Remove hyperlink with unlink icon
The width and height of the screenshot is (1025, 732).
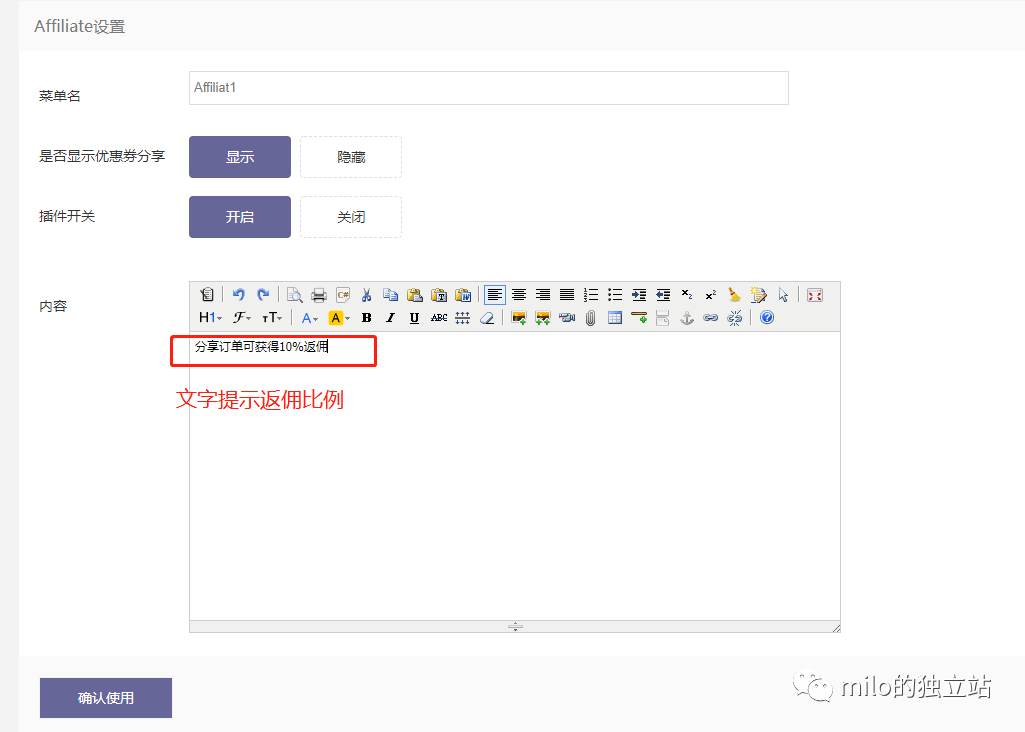pyautogui.click(x=735, y=318)
